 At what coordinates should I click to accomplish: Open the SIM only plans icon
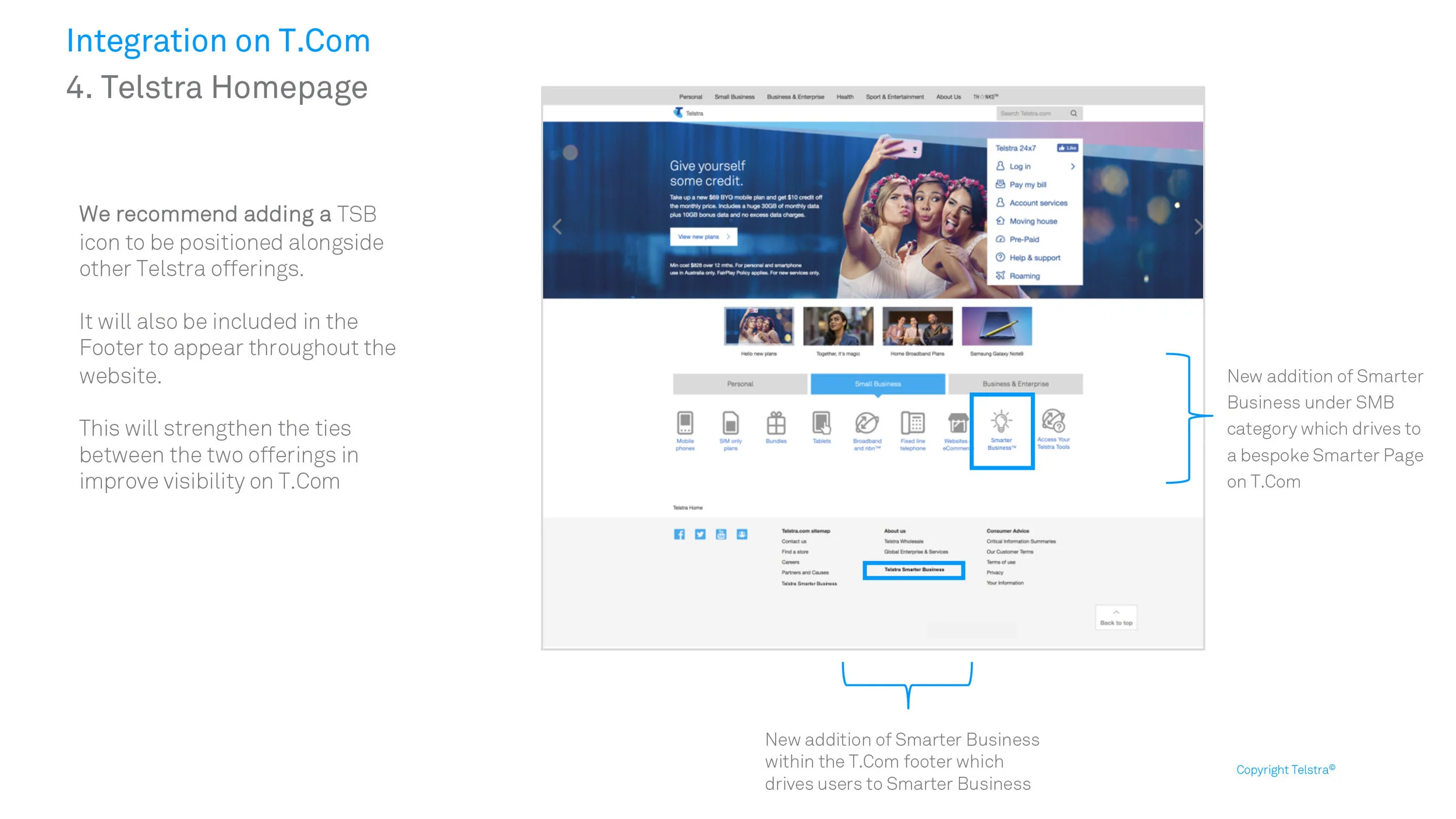pyautogui.click(x=730, y=423)
